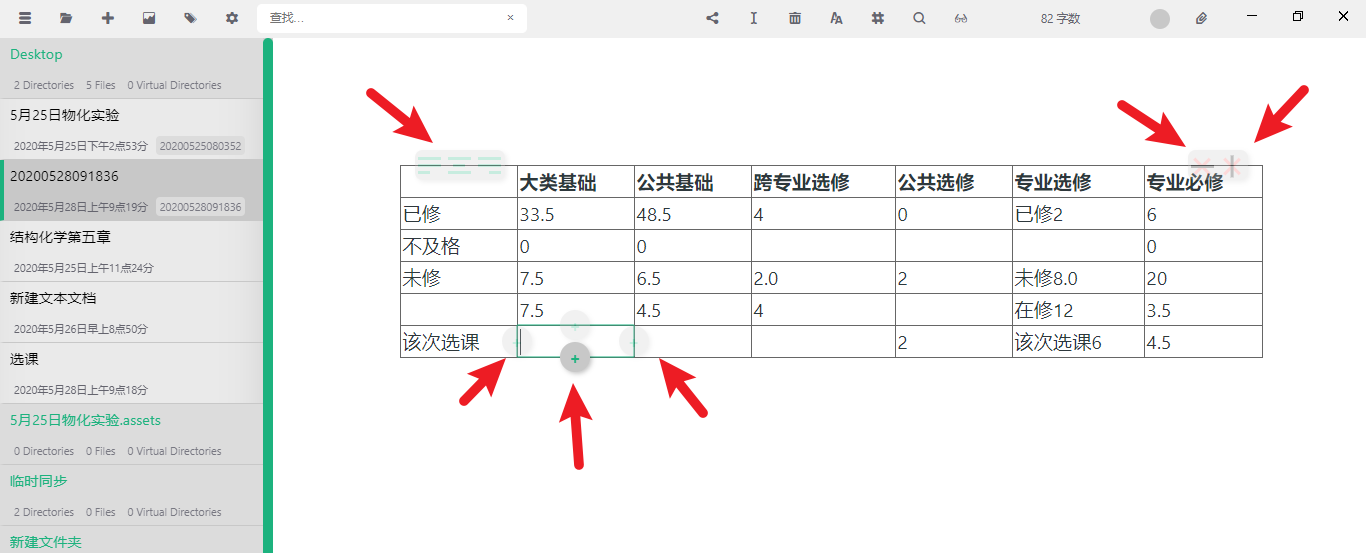This screenshot has height=553, width=1366.
Task: Add a column left of active cell
Action: point(515,342)
